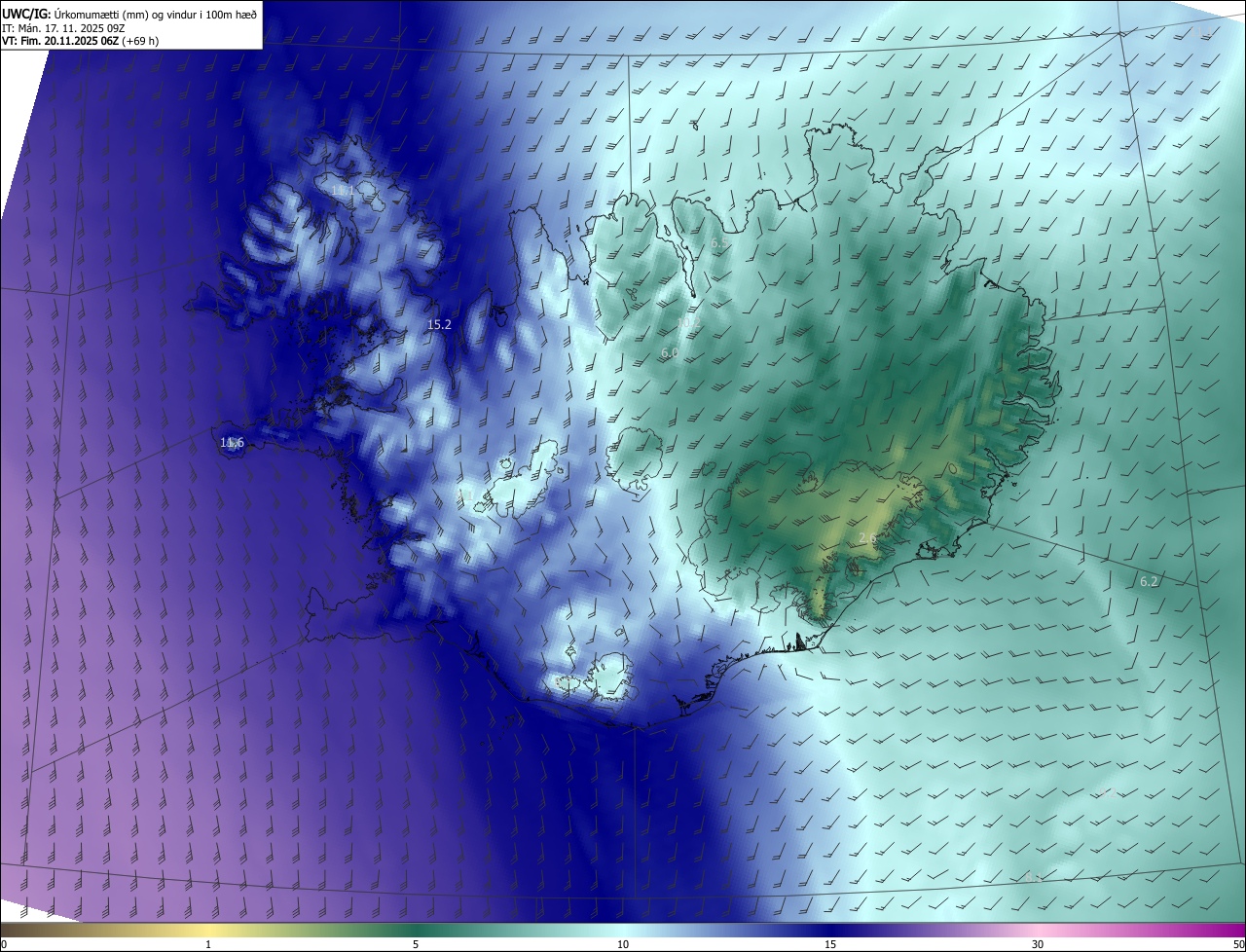Click the 10.2 value label on map
This screenshot has width=1246, height=952.
tap(688, 322)
